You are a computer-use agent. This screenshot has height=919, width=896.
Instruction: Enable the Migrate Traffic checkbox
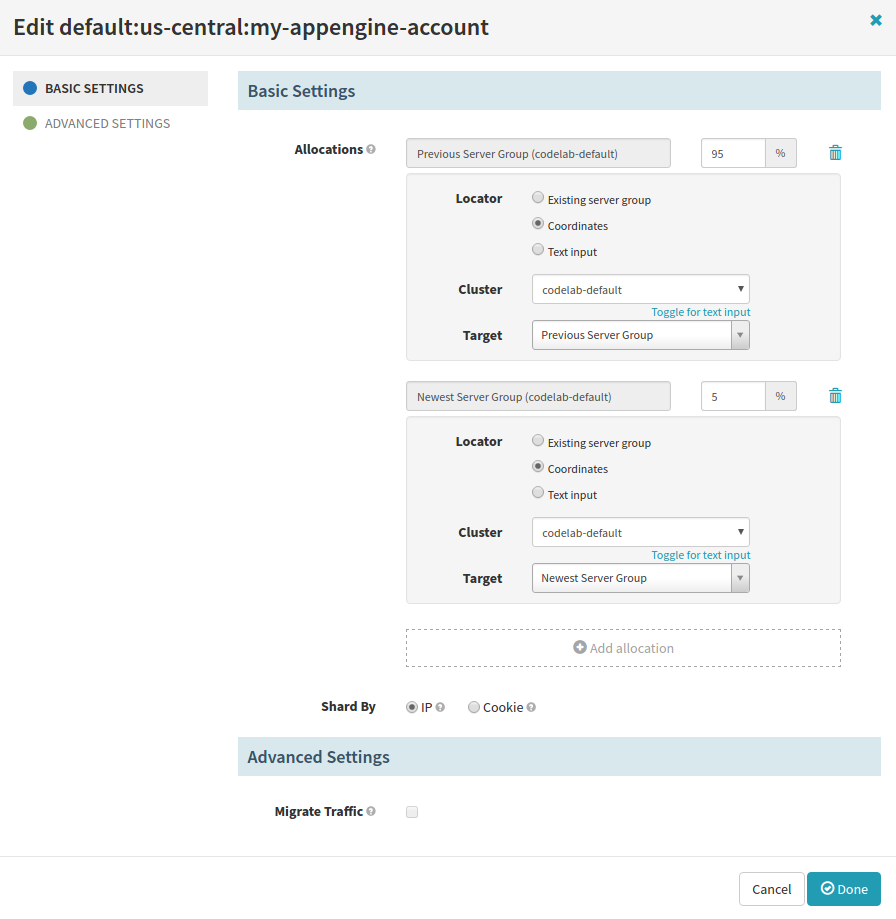tap(412, 811)
